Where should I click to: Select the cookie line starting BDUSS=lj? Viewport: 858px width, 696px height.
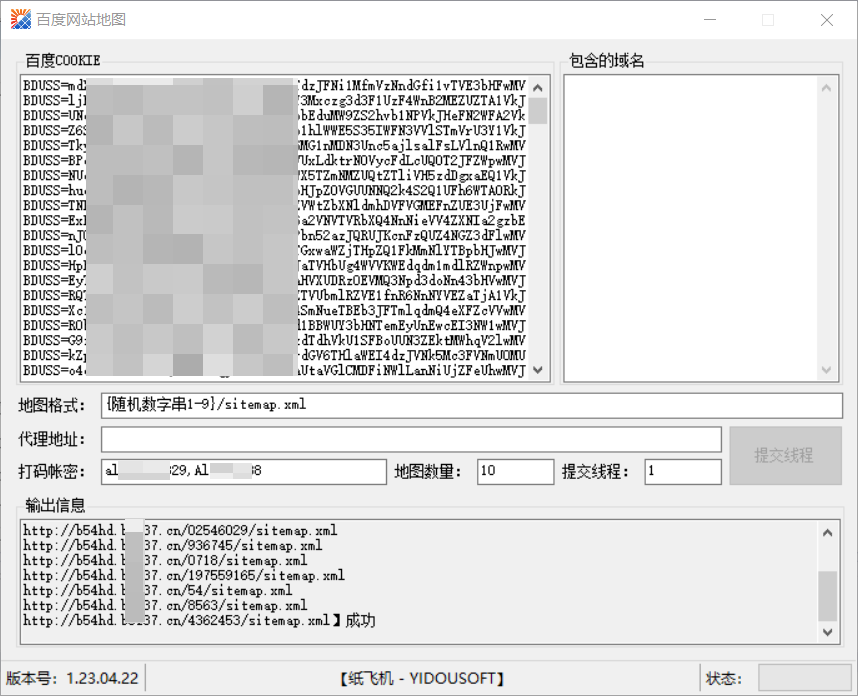(274, 101)
